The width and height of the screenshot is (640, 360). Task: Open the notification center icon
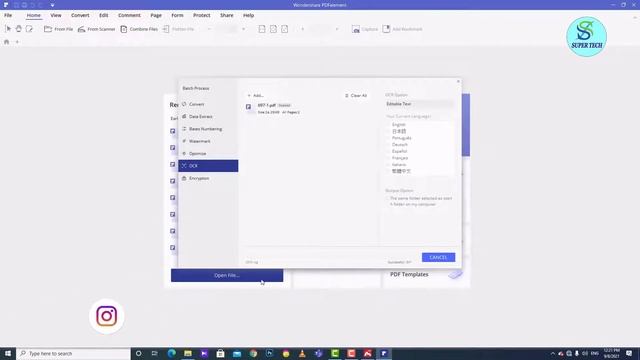629,353
